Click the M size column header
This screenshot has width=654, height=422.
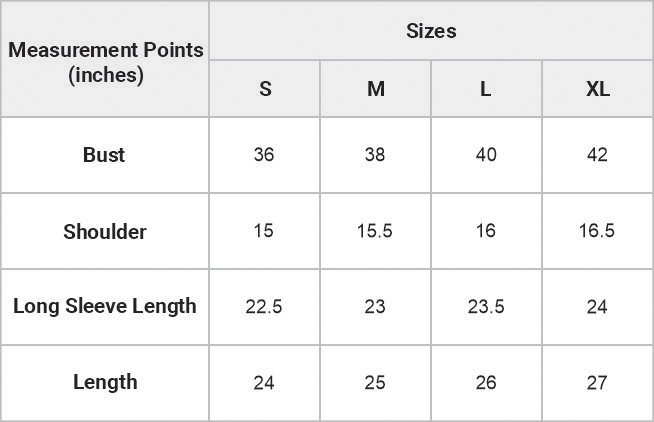point(375,88)
